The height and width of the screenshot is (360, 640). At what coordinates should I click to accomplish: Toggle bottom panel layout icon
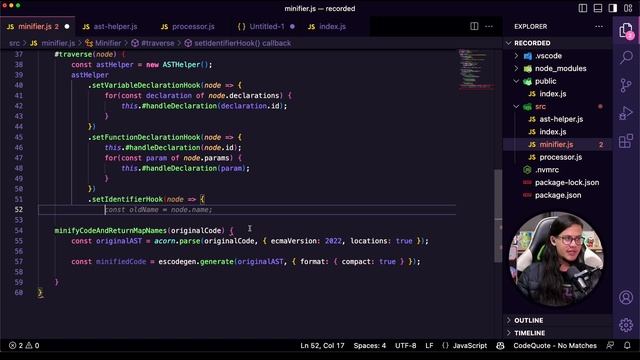[x=598, y=8]
